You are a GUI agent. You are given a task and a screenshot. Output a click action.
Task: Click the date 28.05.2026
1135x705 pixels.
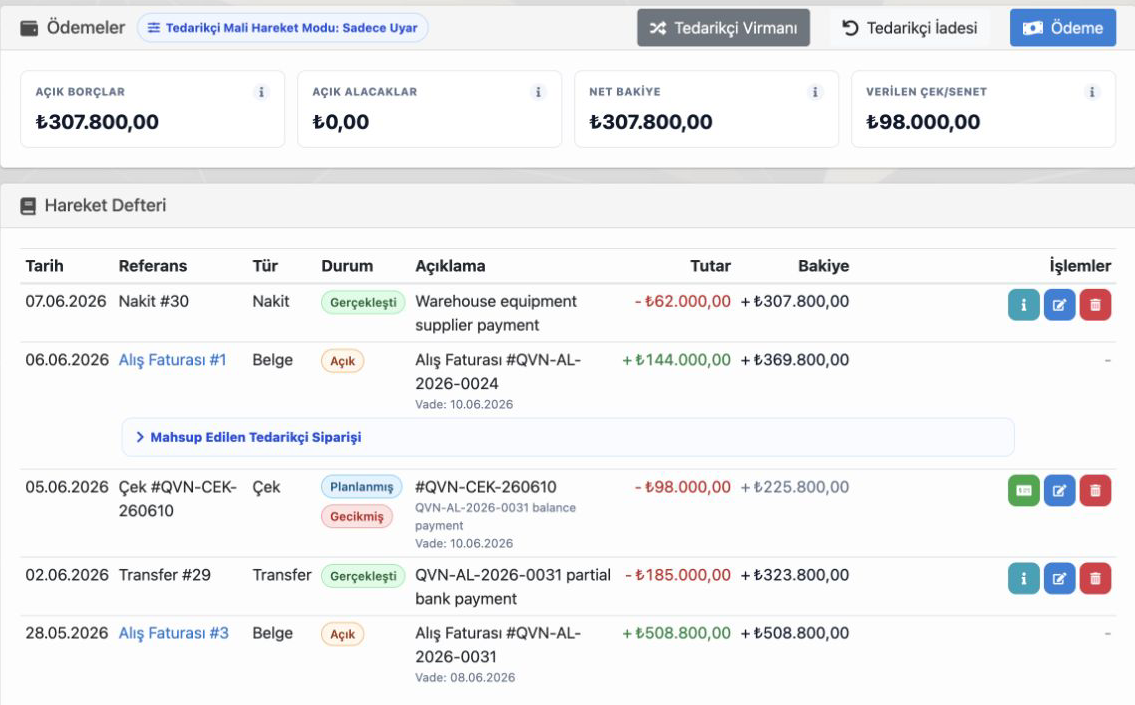pyautogui.click(x=67, y=633)
